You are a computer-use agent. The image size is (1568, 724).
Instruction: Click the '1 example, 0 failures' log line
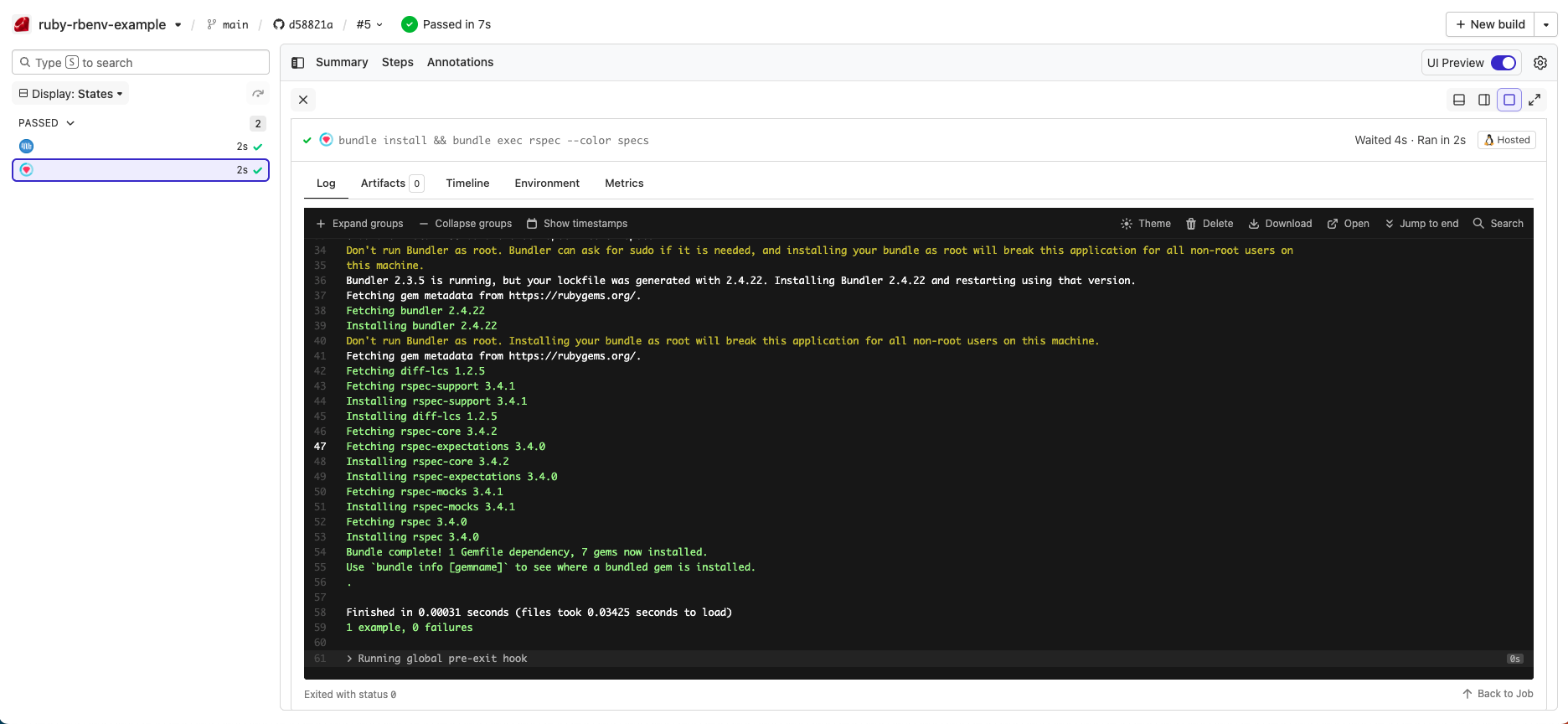[x=410, y=628]
